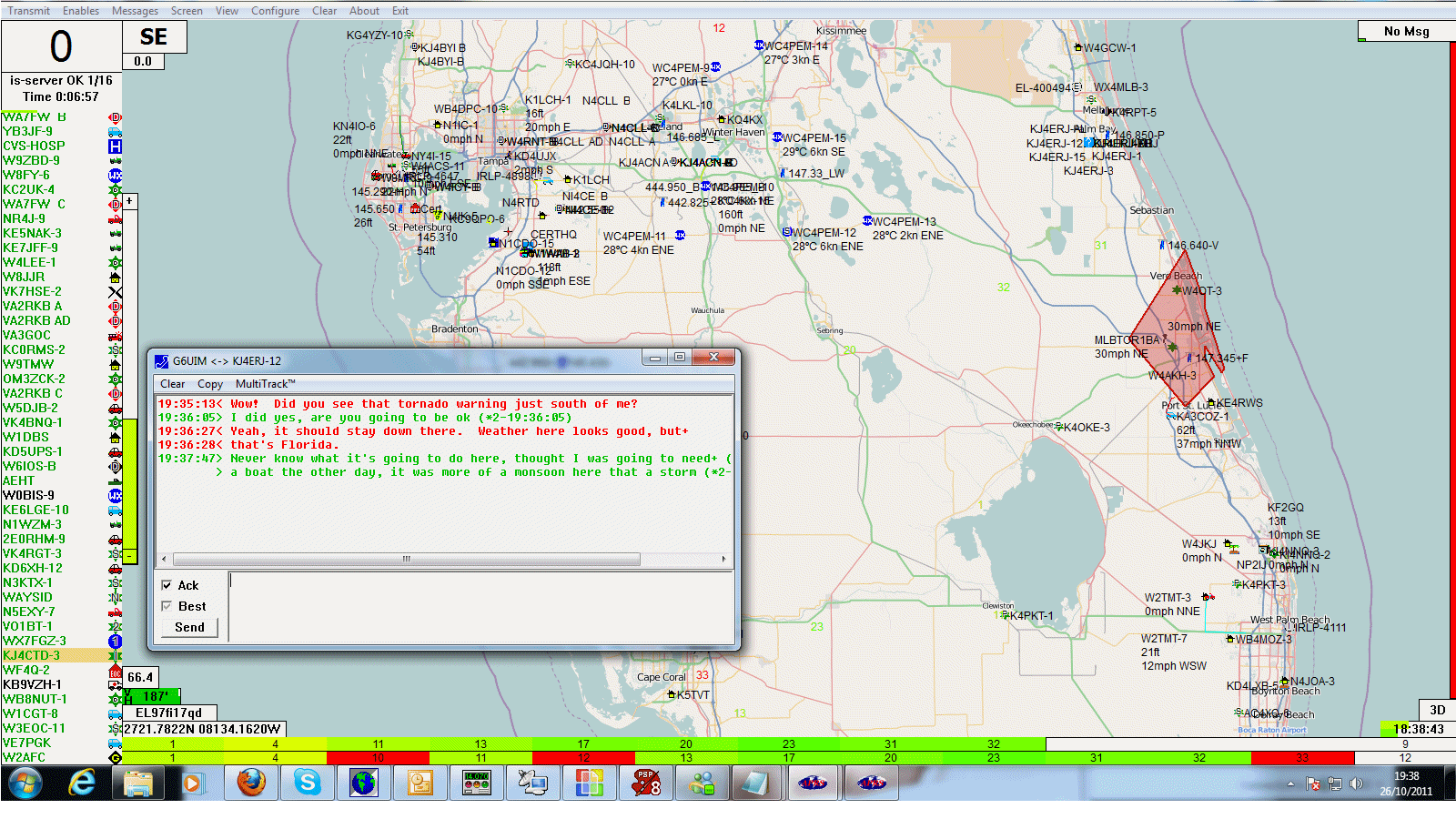1456x819 pixels.
Task: Open the Messages menu
Action: [135, 11]
